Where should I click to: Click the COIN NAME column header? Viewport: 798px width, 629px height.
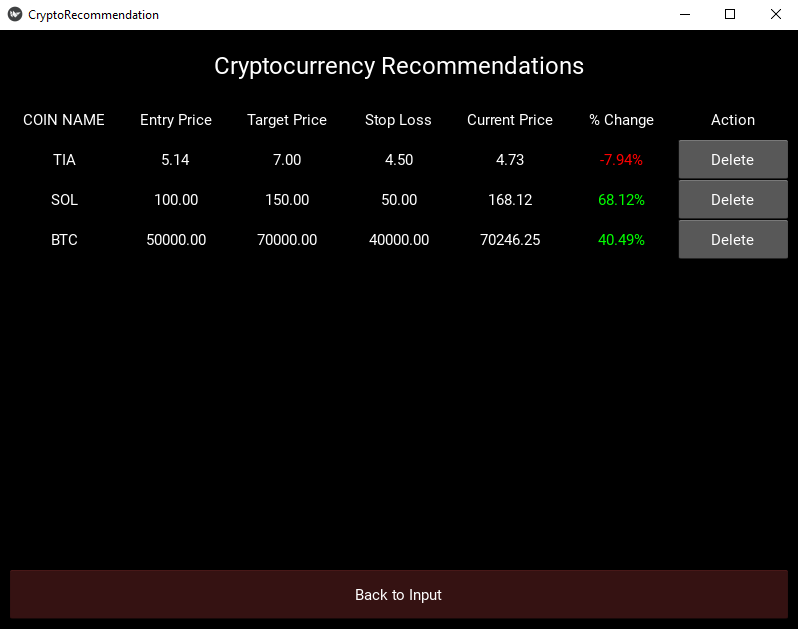pos(64,120)
